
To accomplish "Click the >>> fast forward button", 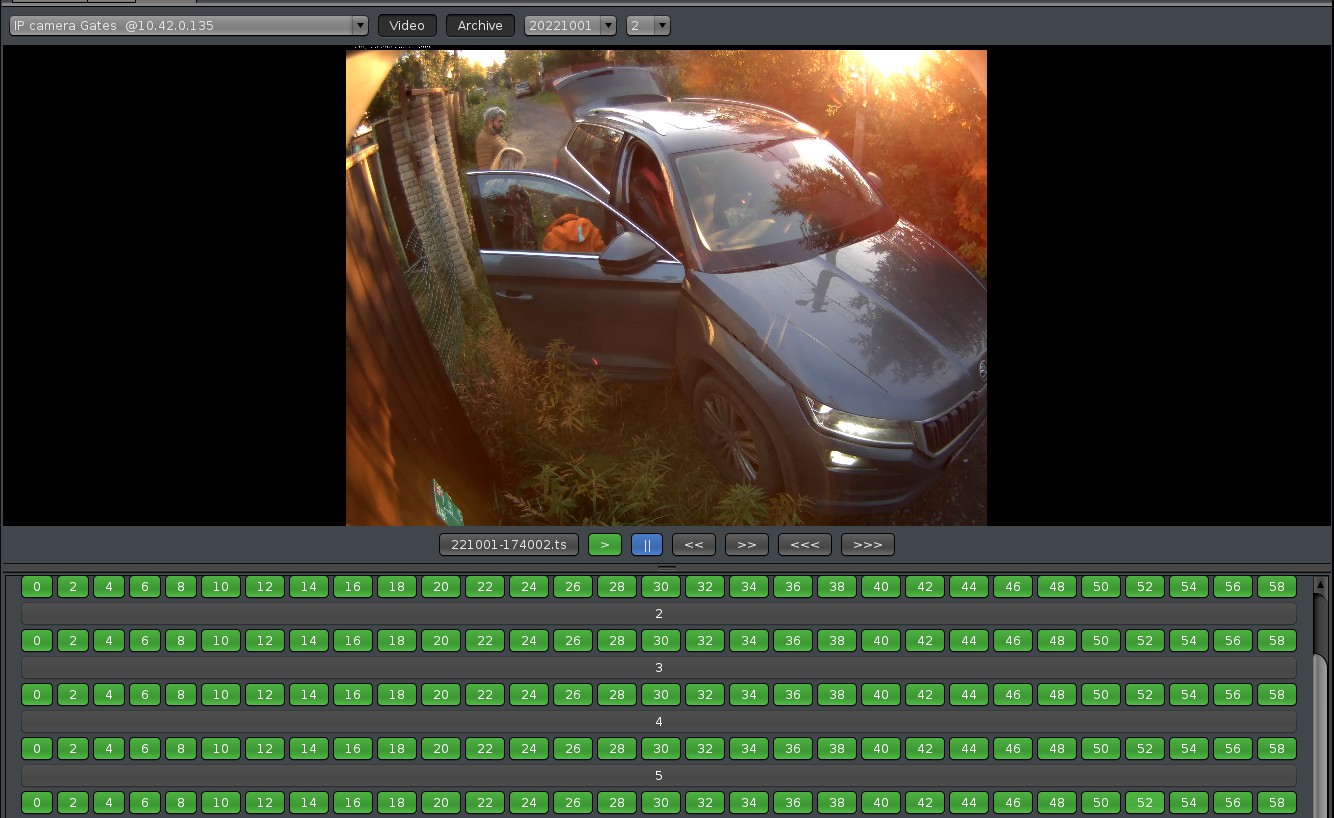I will pos(867,545).
